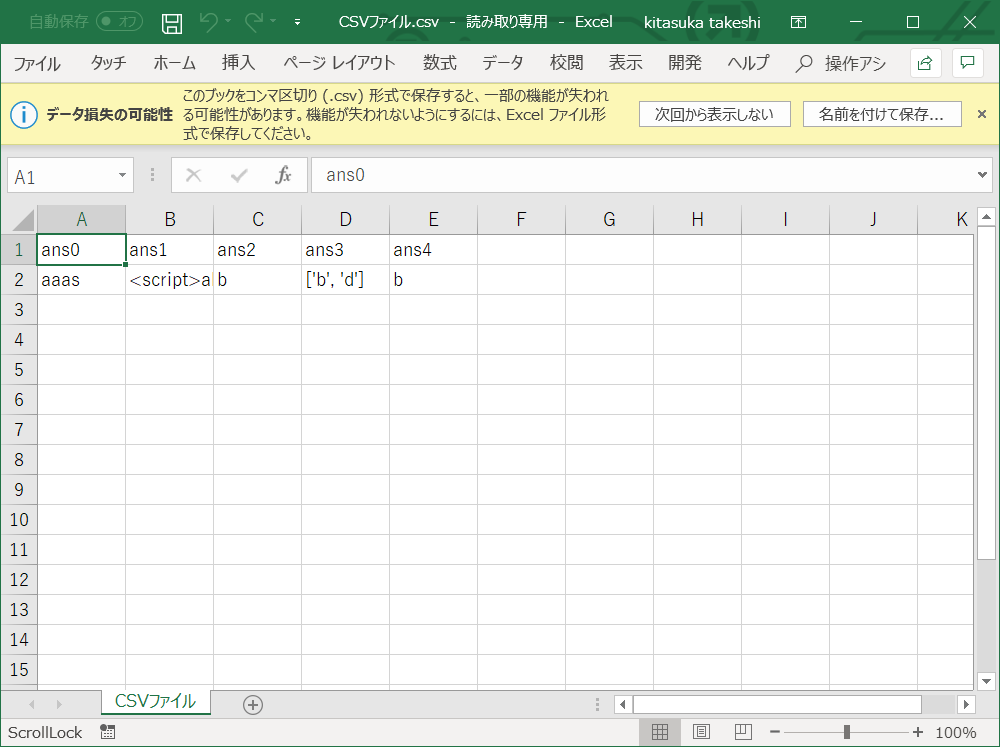
Task: Toggle the AutoSave switch
Action: [x=119, y=22]
